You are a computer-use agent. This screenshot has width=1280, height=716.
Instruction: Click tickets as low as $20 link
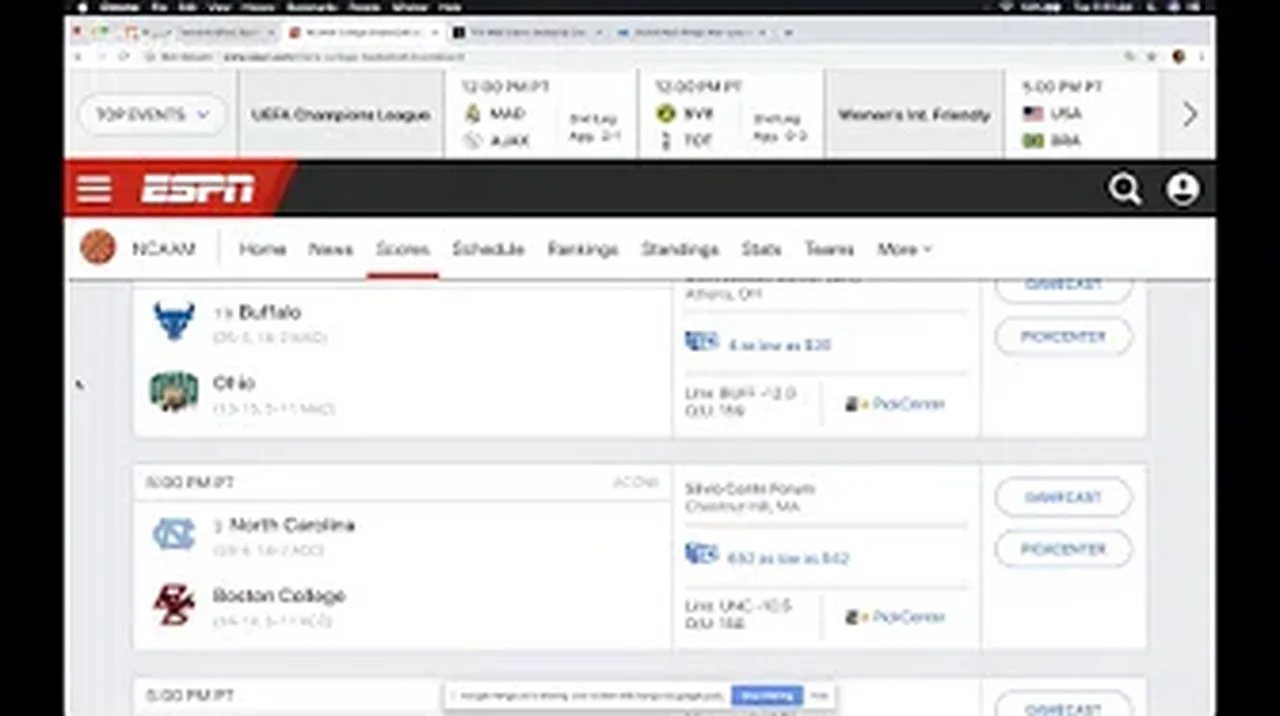pos(780,345)
